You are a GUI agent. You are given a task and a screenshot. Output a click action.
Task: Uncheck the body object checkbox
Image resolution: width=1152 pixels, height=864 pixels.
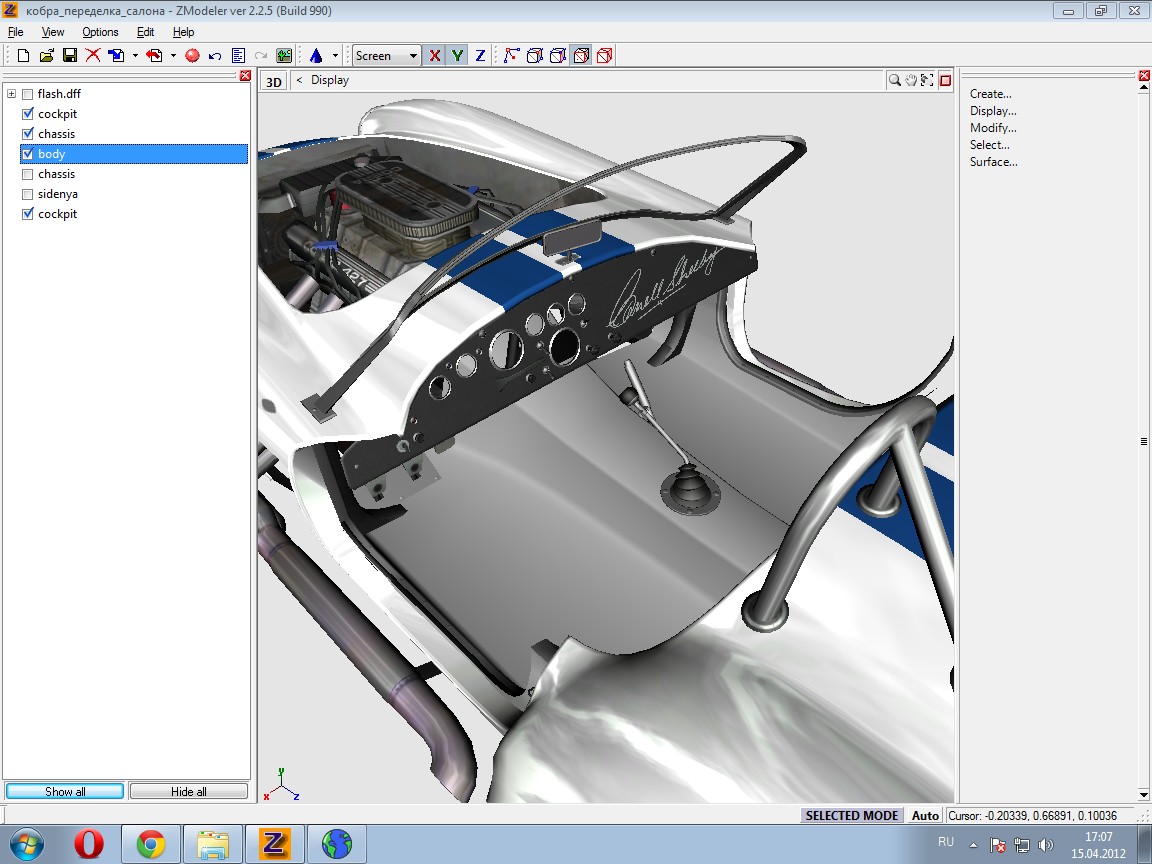28,154
